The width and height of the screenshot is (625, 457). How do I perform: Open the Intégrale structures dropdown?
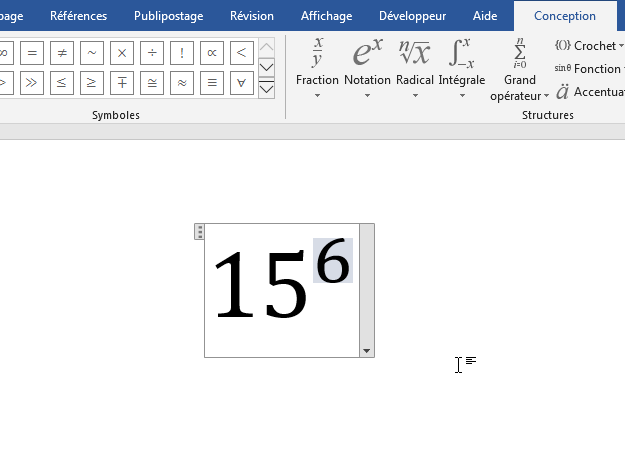click(x=461, y=68)
